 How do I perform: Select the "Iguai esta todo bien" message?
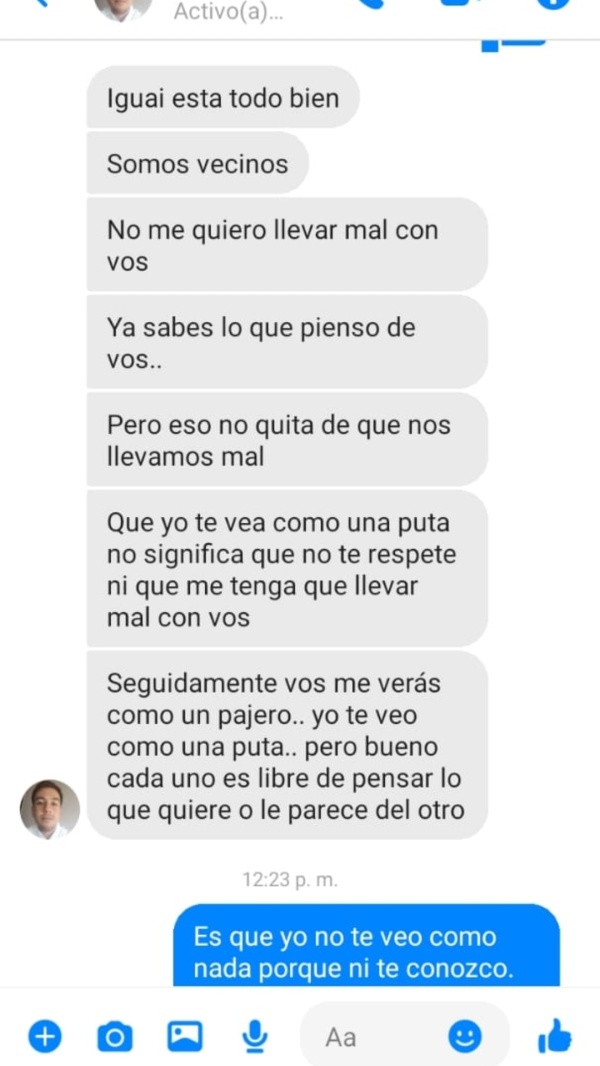(x=223, y=98)
